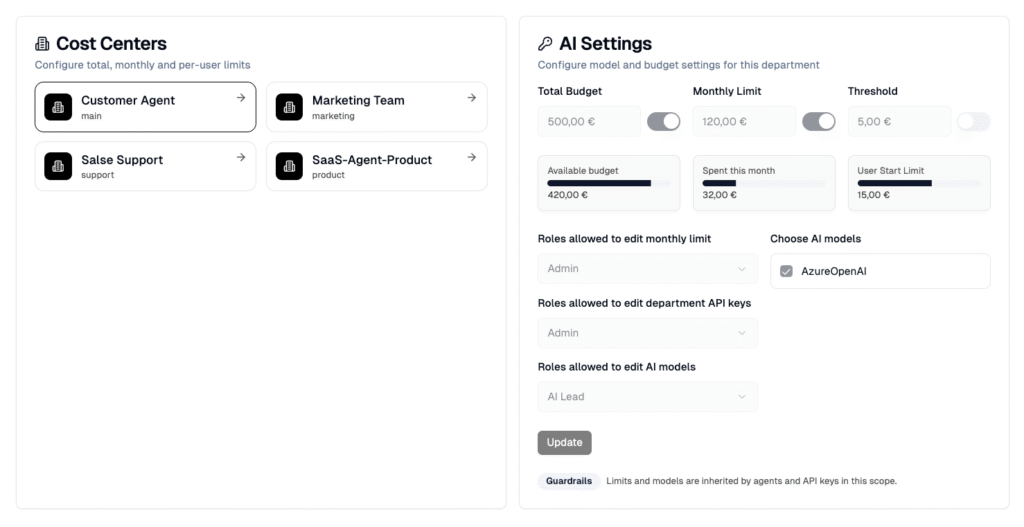Image resolution: width=1024 pixels, height=527 pixels.
Task: Click the Total Budget amount field
Action: 589,122
